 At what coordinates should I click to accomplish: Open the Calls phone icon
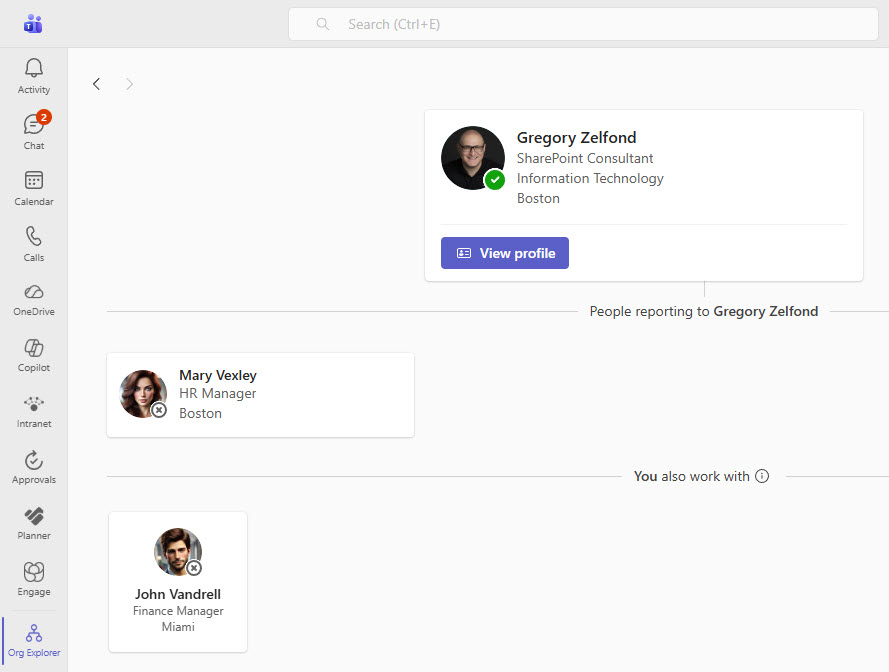coord(34,244)
